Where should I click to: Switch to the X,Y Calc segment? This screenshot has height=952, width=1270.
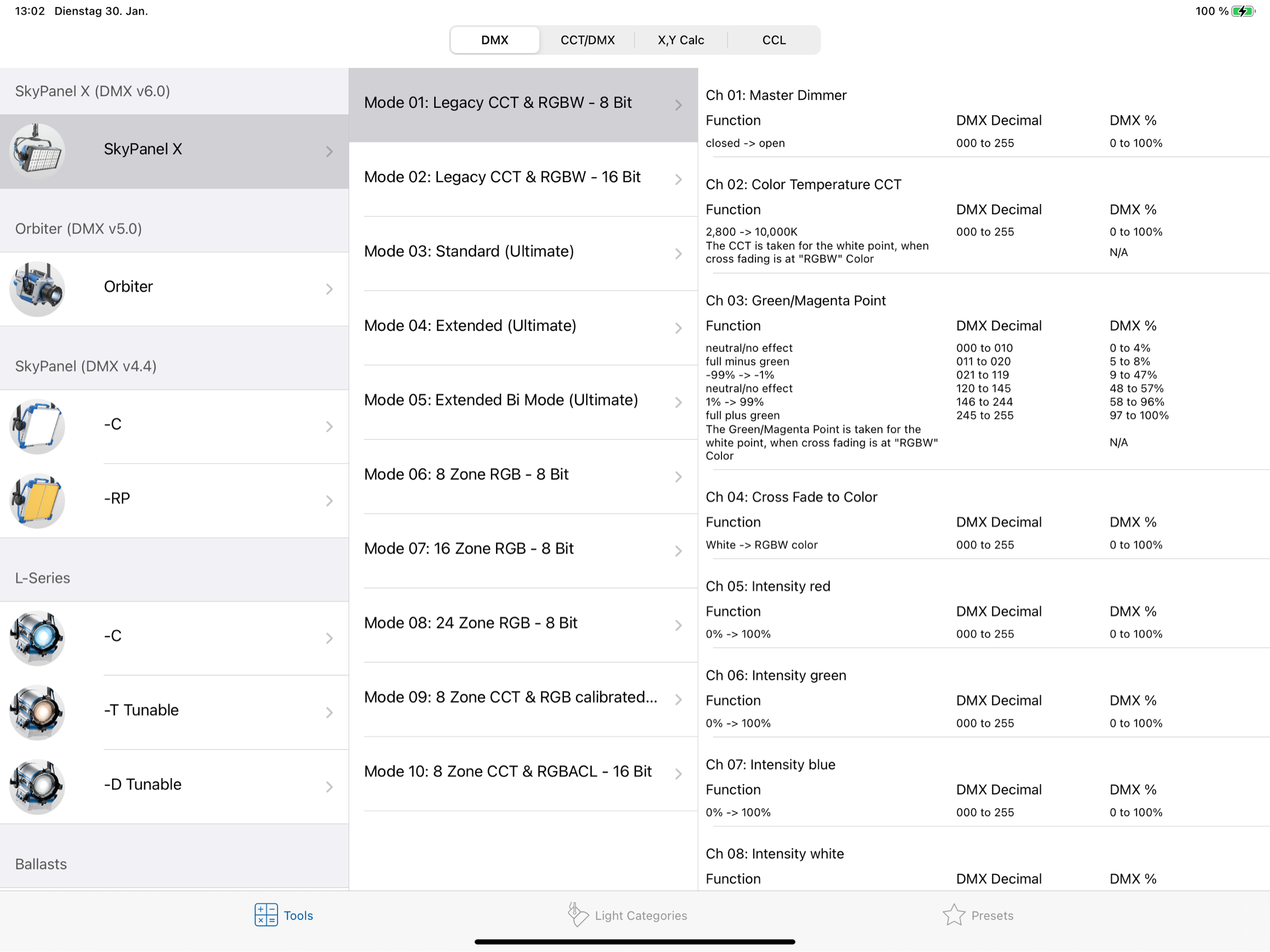coord(680,40)
